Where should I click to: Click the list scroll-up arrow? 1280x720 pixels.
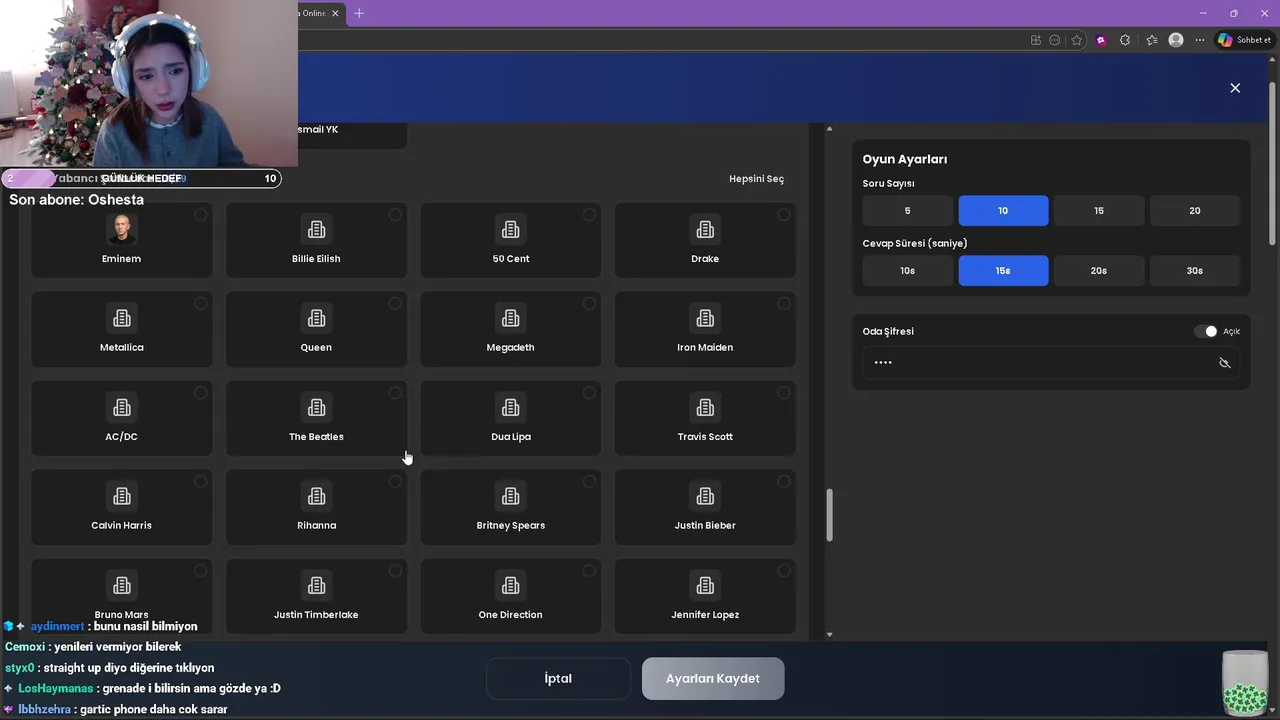[829, 129]
